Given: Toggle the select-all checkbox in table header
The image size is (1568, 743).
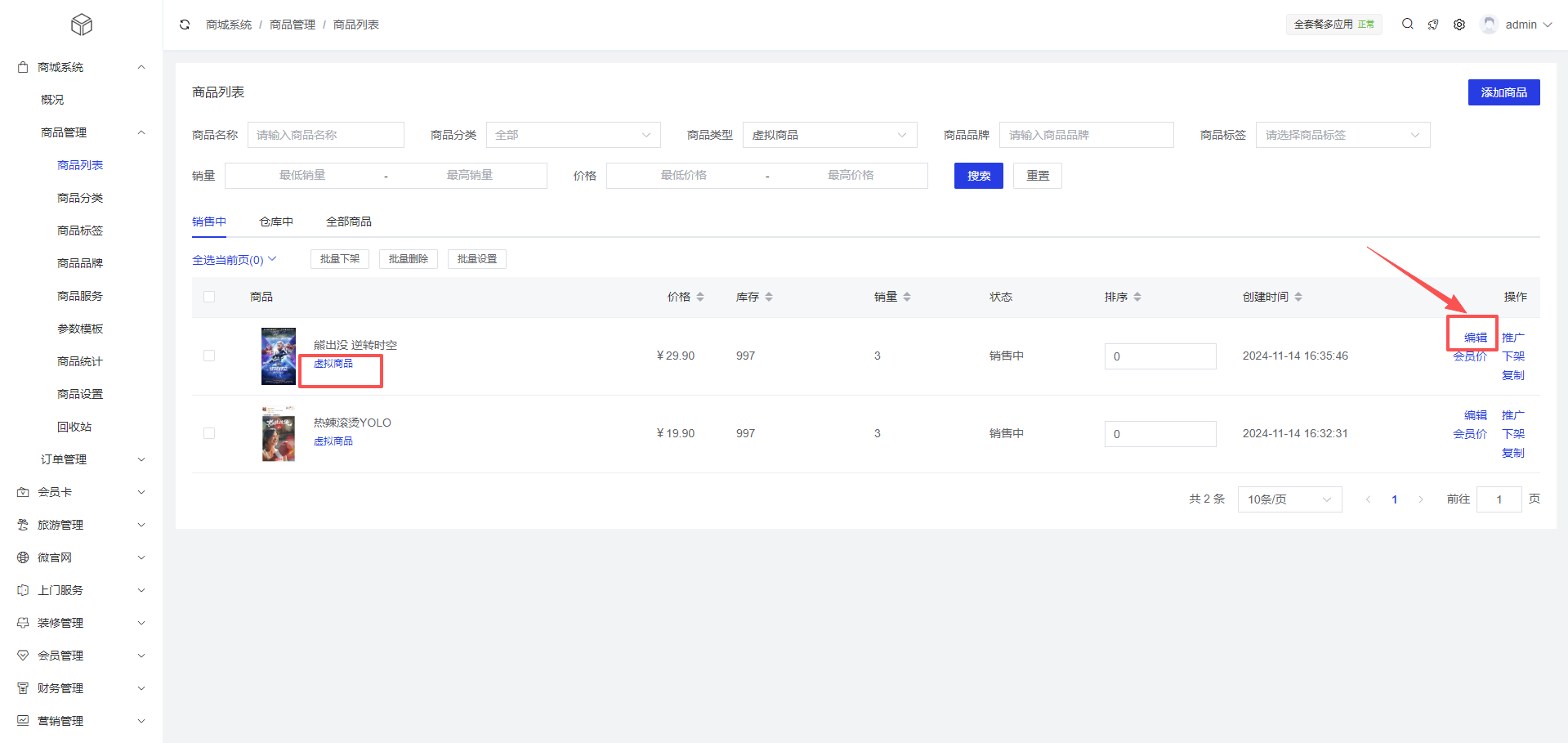Looking at the screenshot, I should coord(209,297).
